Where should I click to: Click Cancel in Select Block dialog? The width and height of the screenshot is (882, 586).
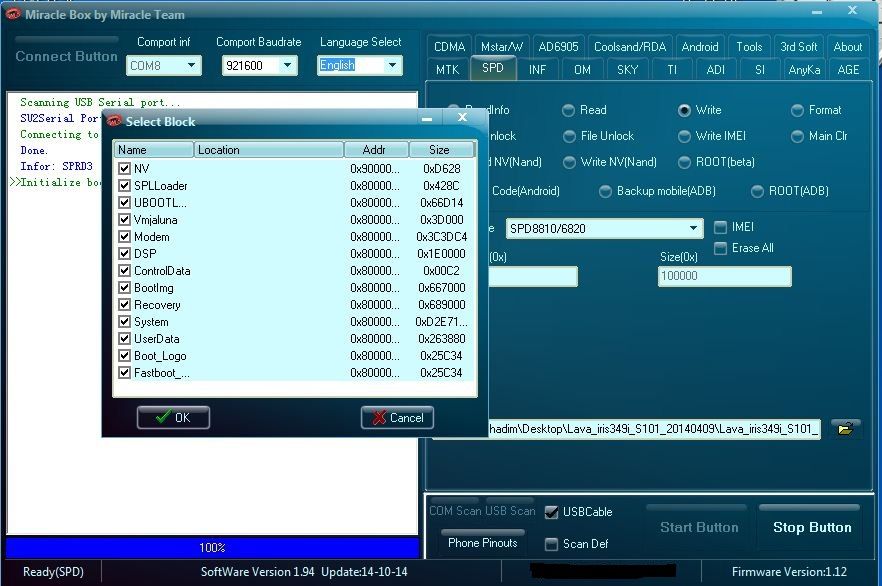pos(397,417)
